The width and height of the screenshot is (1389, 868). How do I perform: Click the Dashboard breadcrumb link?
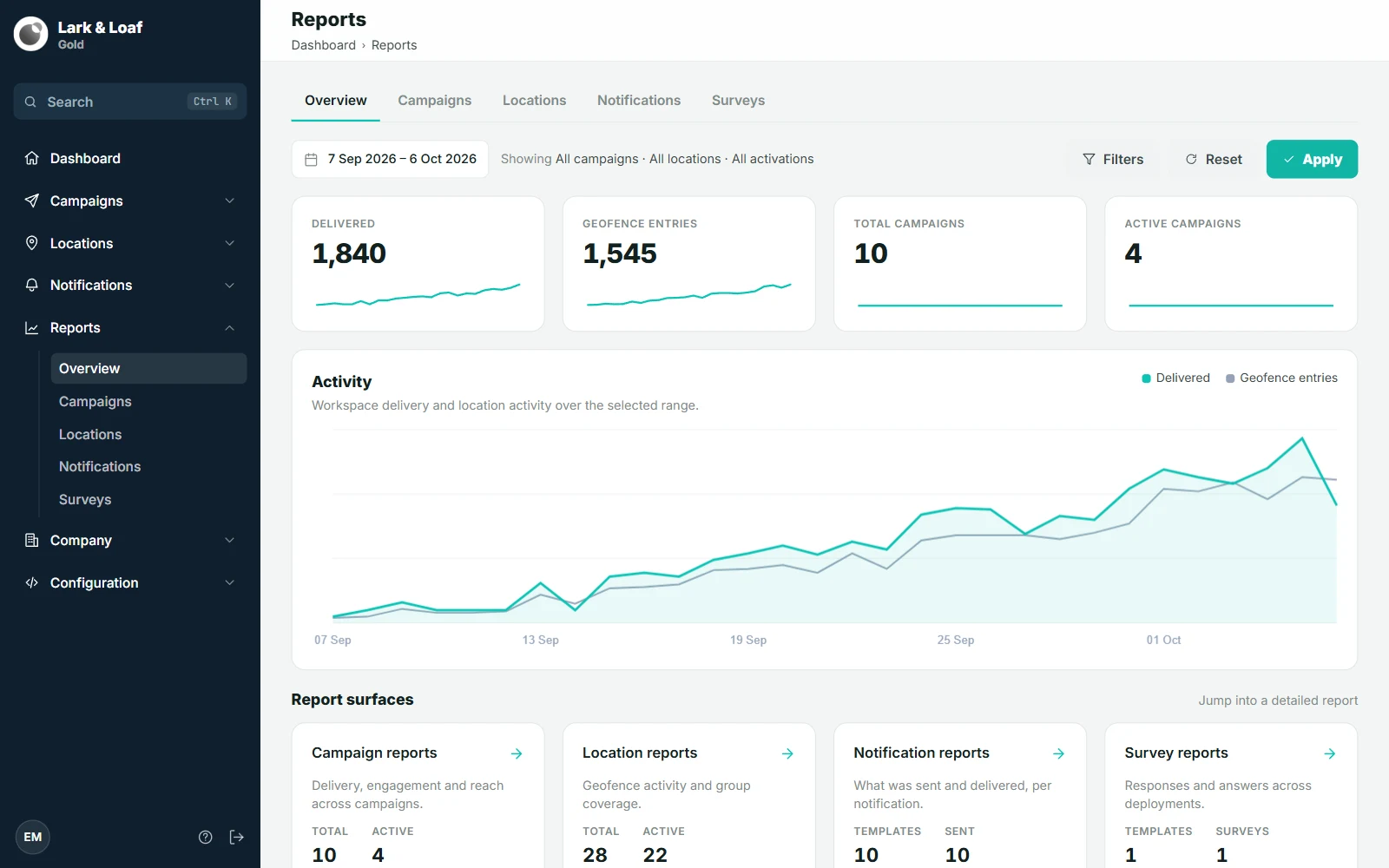pos(324,45)
